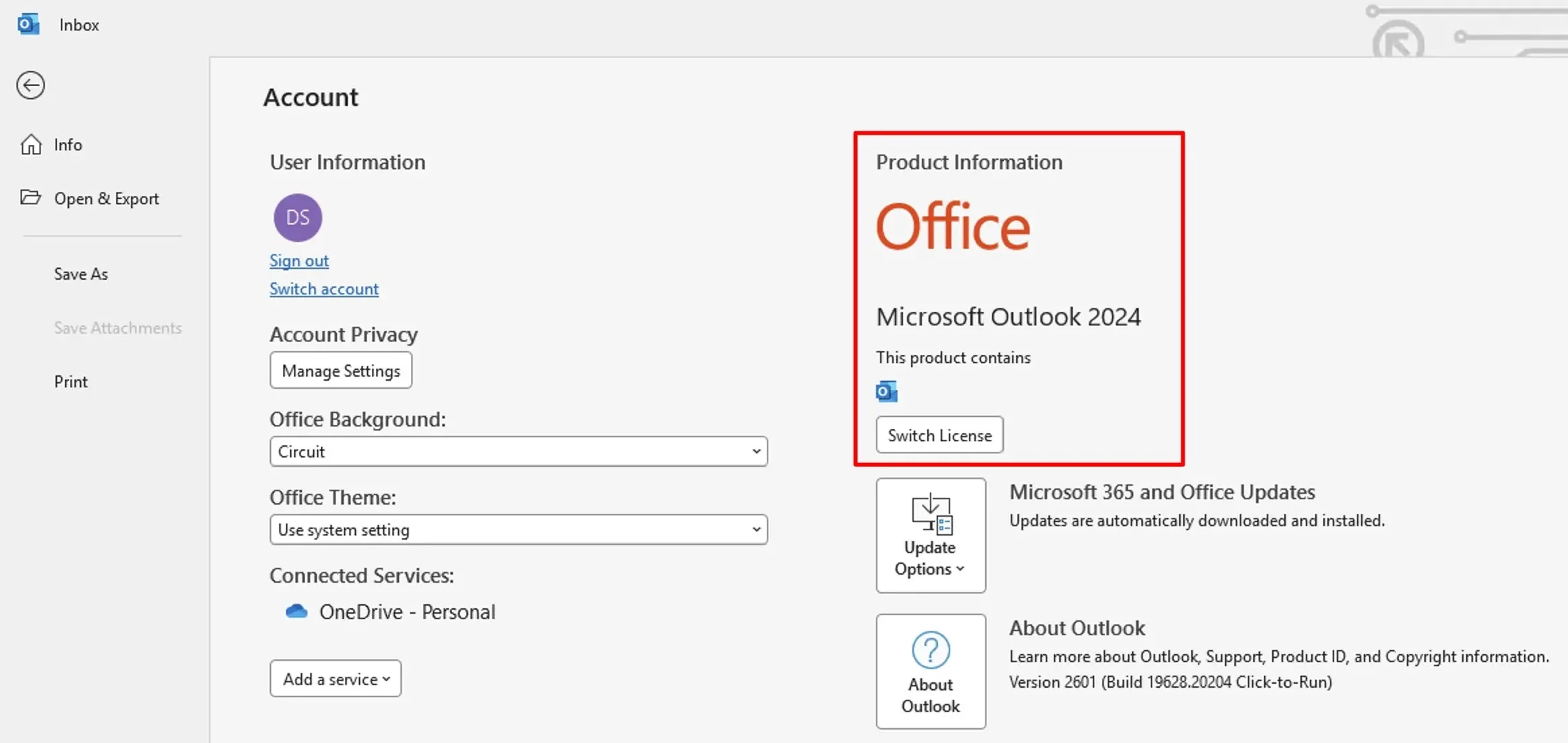Open the Add a service dropdown
Image resolution: width=1568 pixels, height=743 pixels.
point(336,678)
